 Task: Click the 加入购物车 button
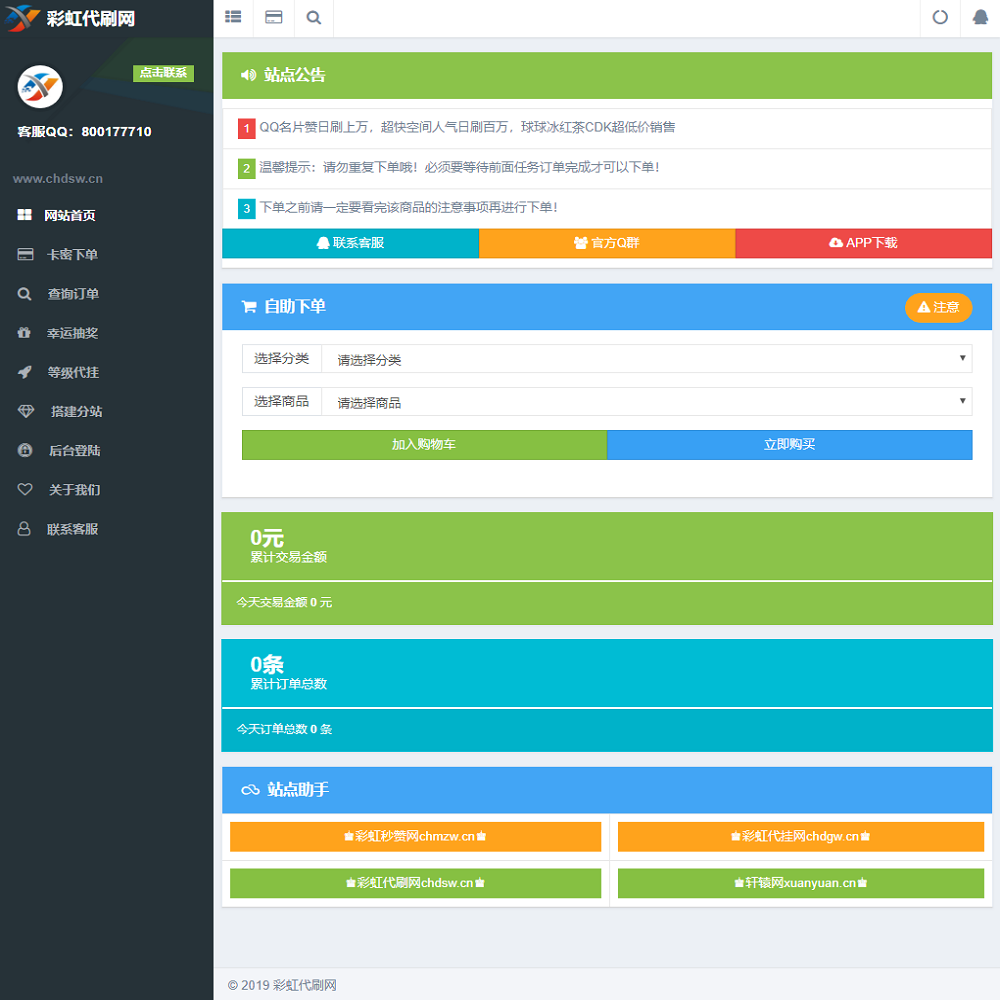click(424, 445)
